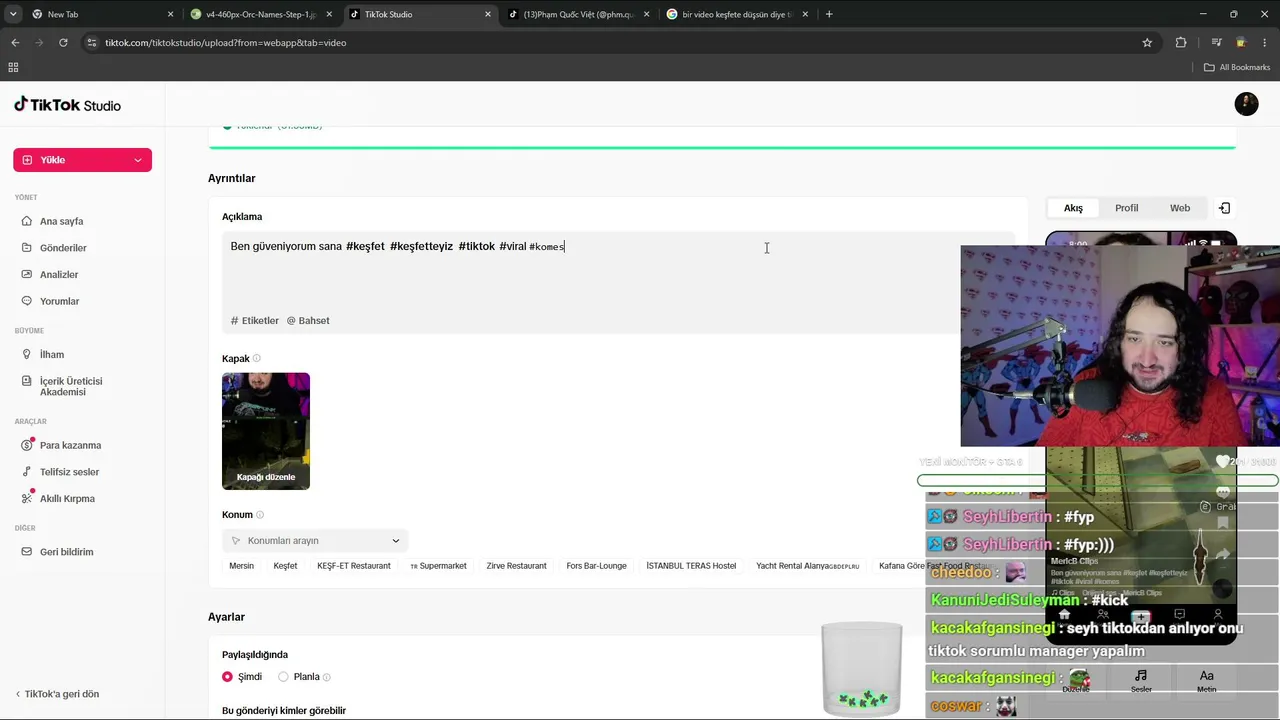Switch to the Akış preview tab

pyautogui.click(x=1073, y=208)
